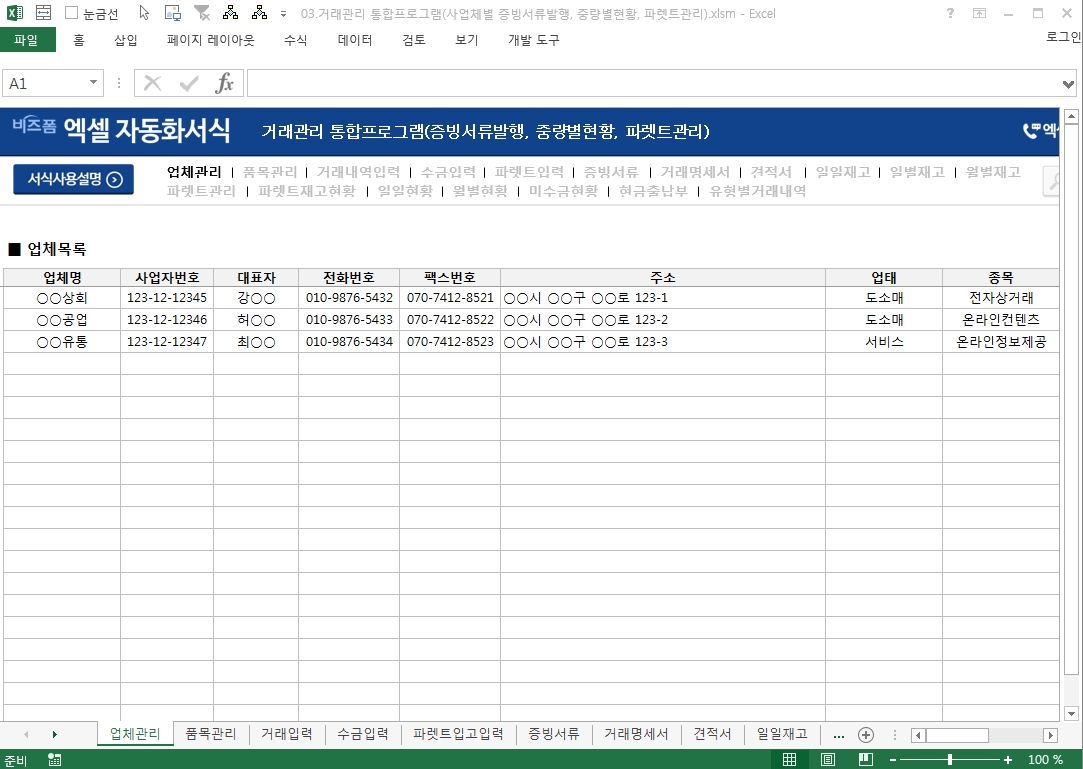1083x769 pixels.
Task: Expand the Name Box dropdown arrow
Action: (93, 83)
